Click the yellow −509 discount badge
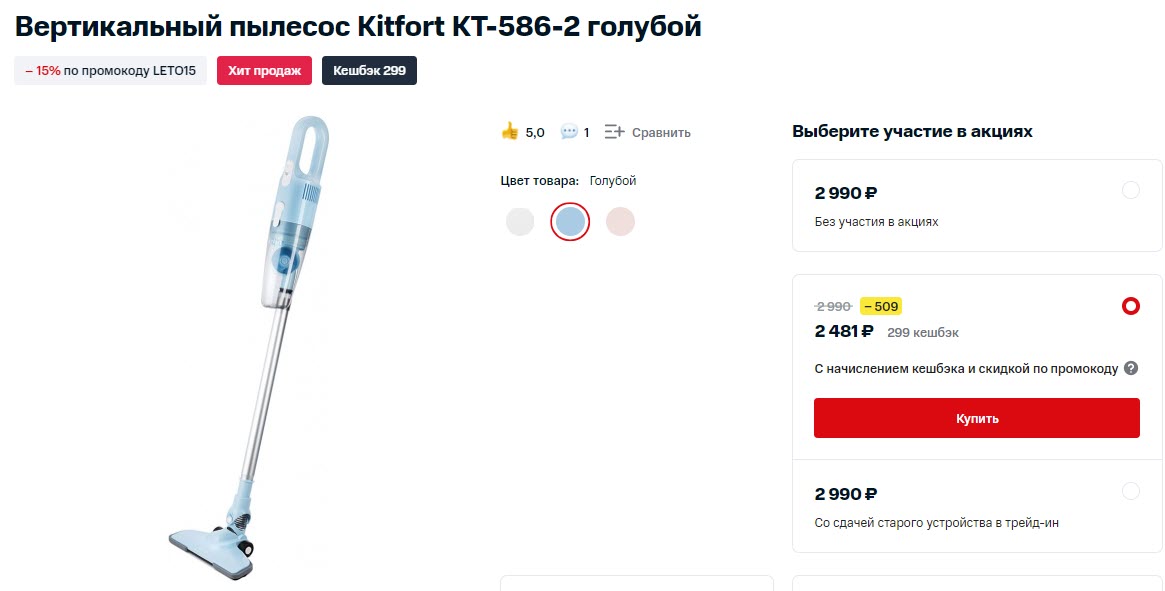 (x=879, y=305)
